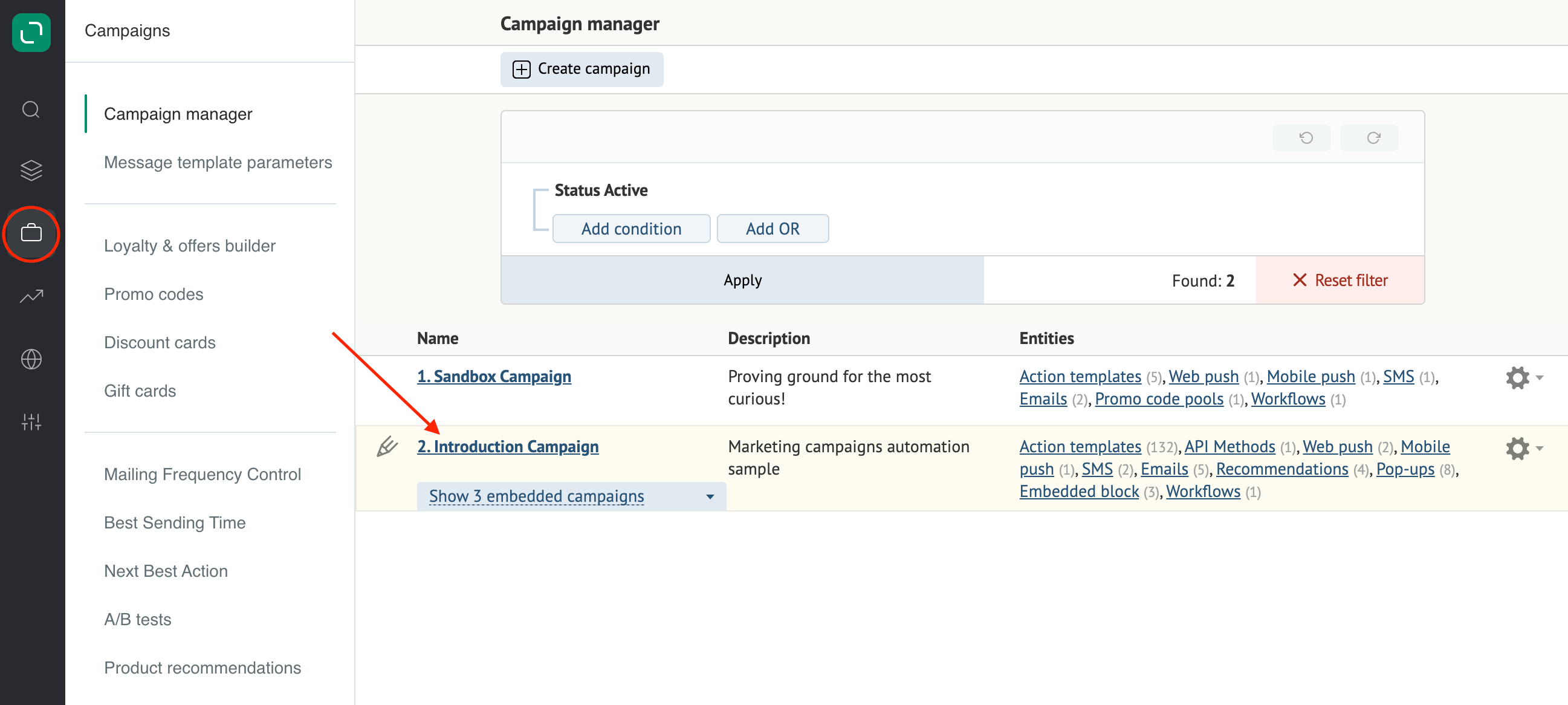The image size is (1568, 705).
Task: Click the pencil icon beside Introduction Campaign
Action: [387, 446]
